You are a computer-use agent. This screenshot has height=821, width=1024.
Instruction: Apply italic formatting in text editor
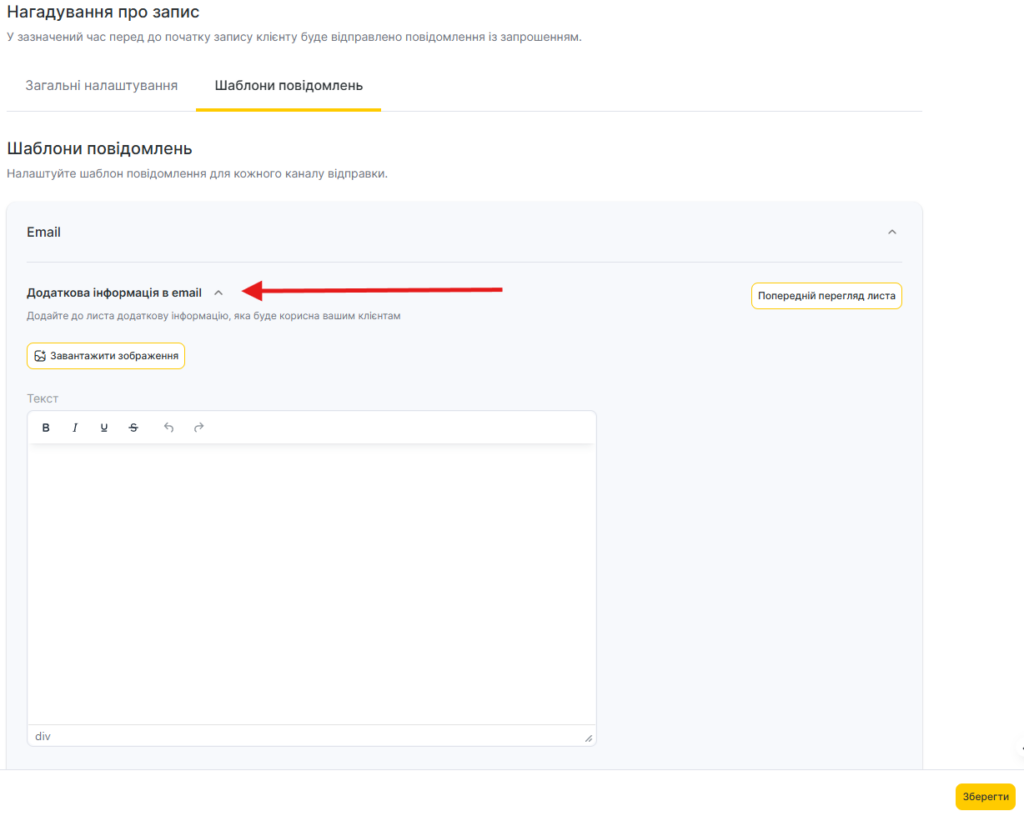(75, 428)
